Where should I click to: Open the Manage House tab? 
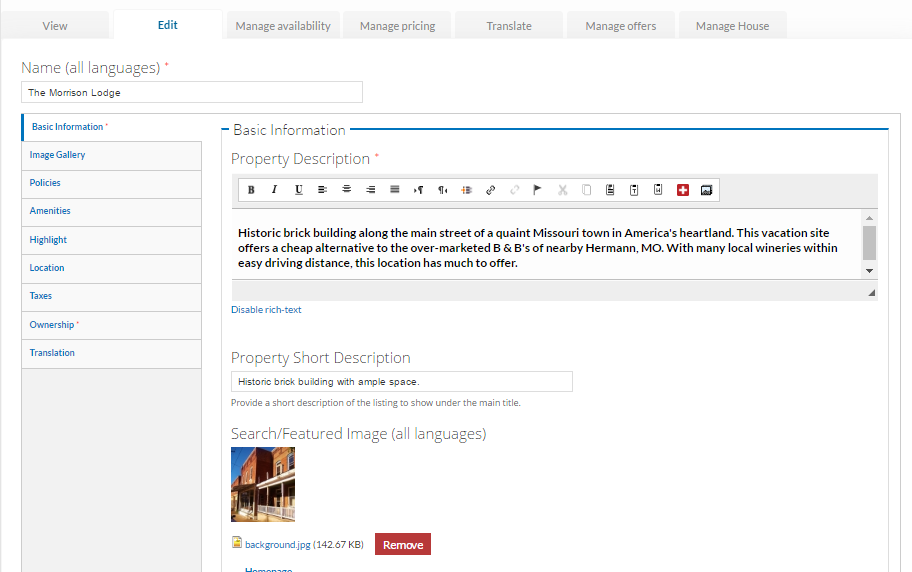click(732, 26)
